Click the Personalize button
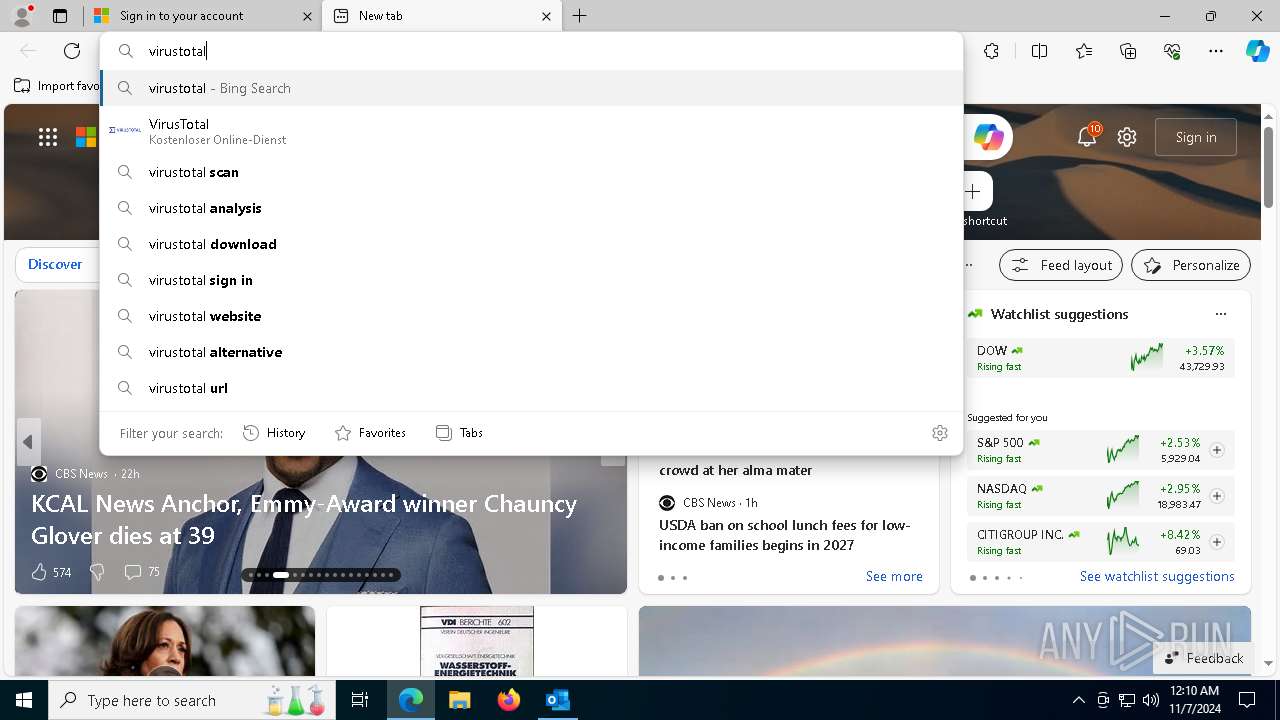This screenshot has height=720, width=1280. click(x=1191, y=265)
